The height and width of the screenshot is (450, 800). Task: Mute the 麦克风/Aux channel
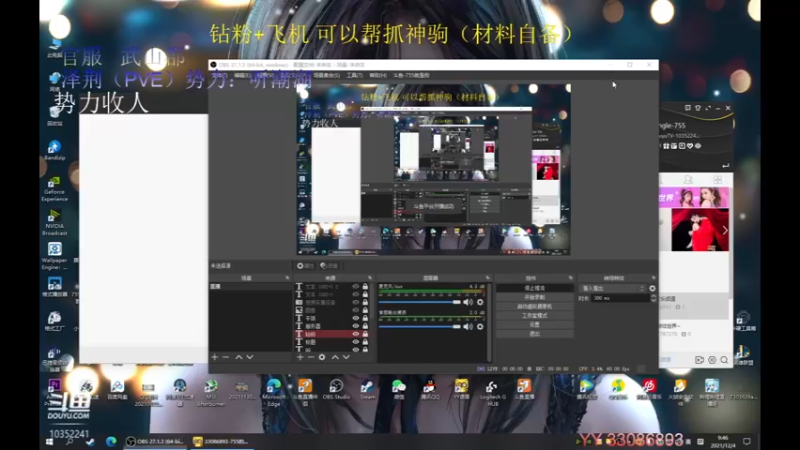pos(468,302)
